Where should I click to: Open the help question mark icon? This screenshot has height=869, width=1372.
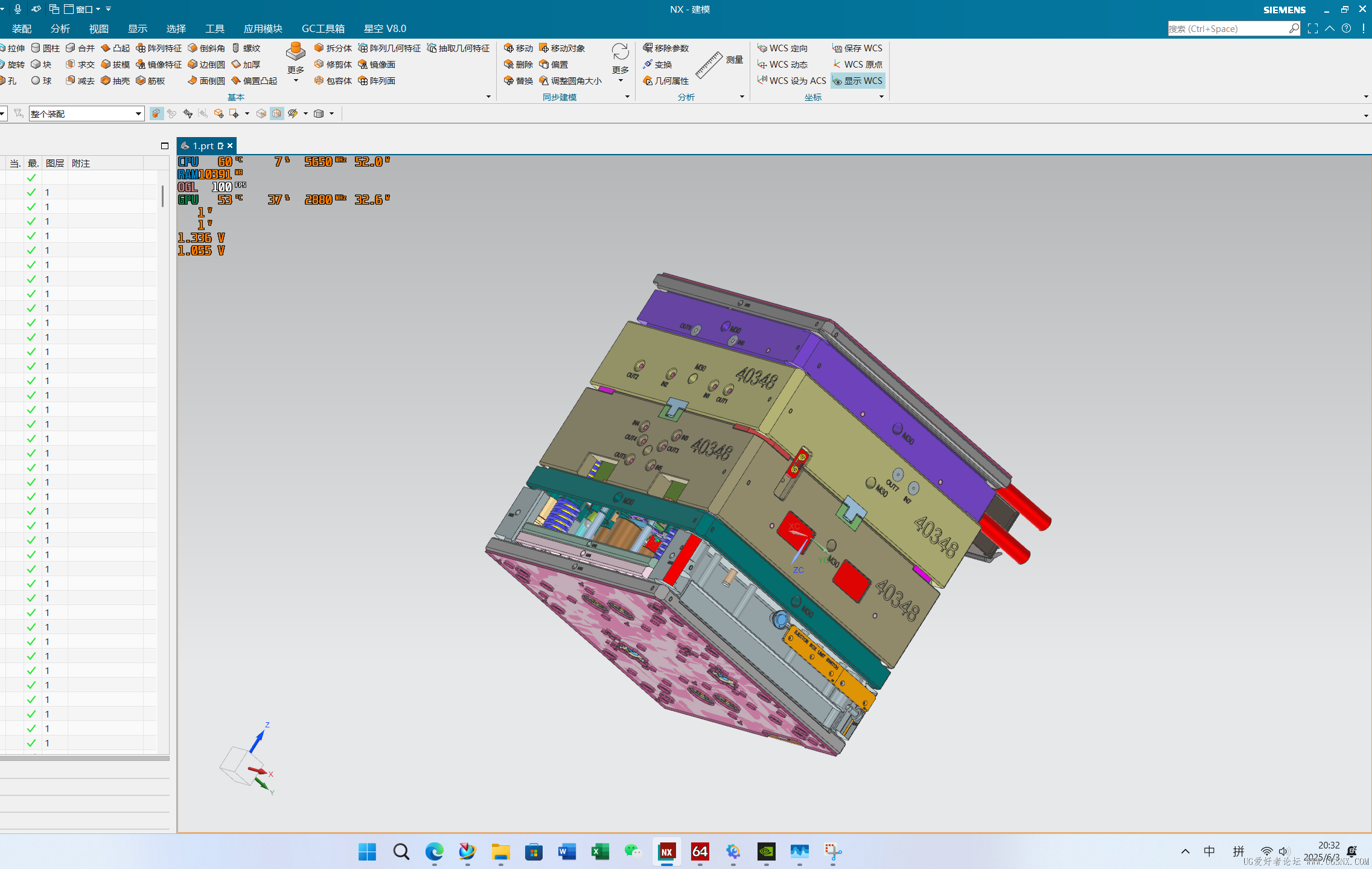(x=1347, y=28)
